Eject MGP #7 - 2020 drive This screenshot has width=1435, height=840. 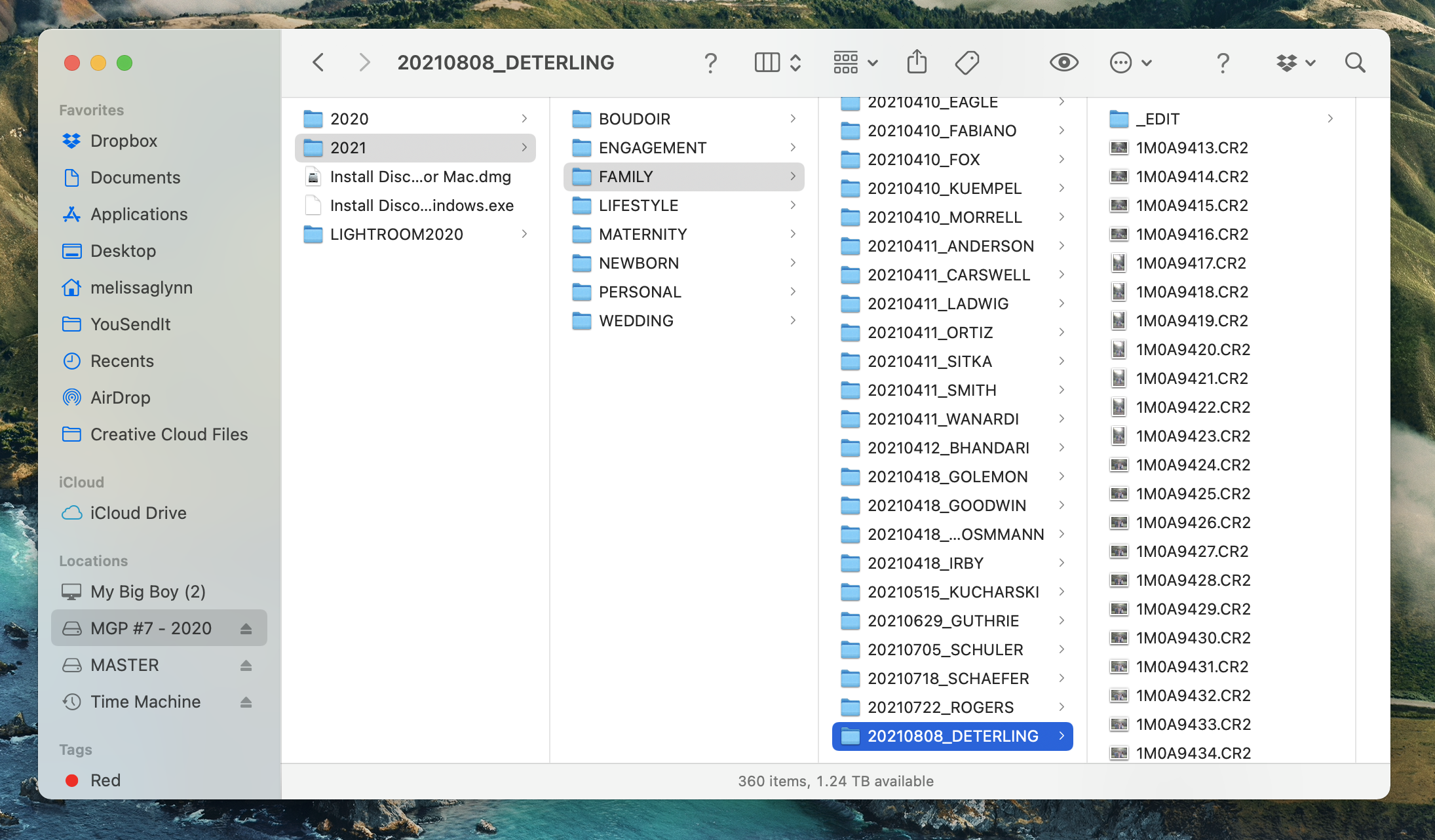pos(246,628)
